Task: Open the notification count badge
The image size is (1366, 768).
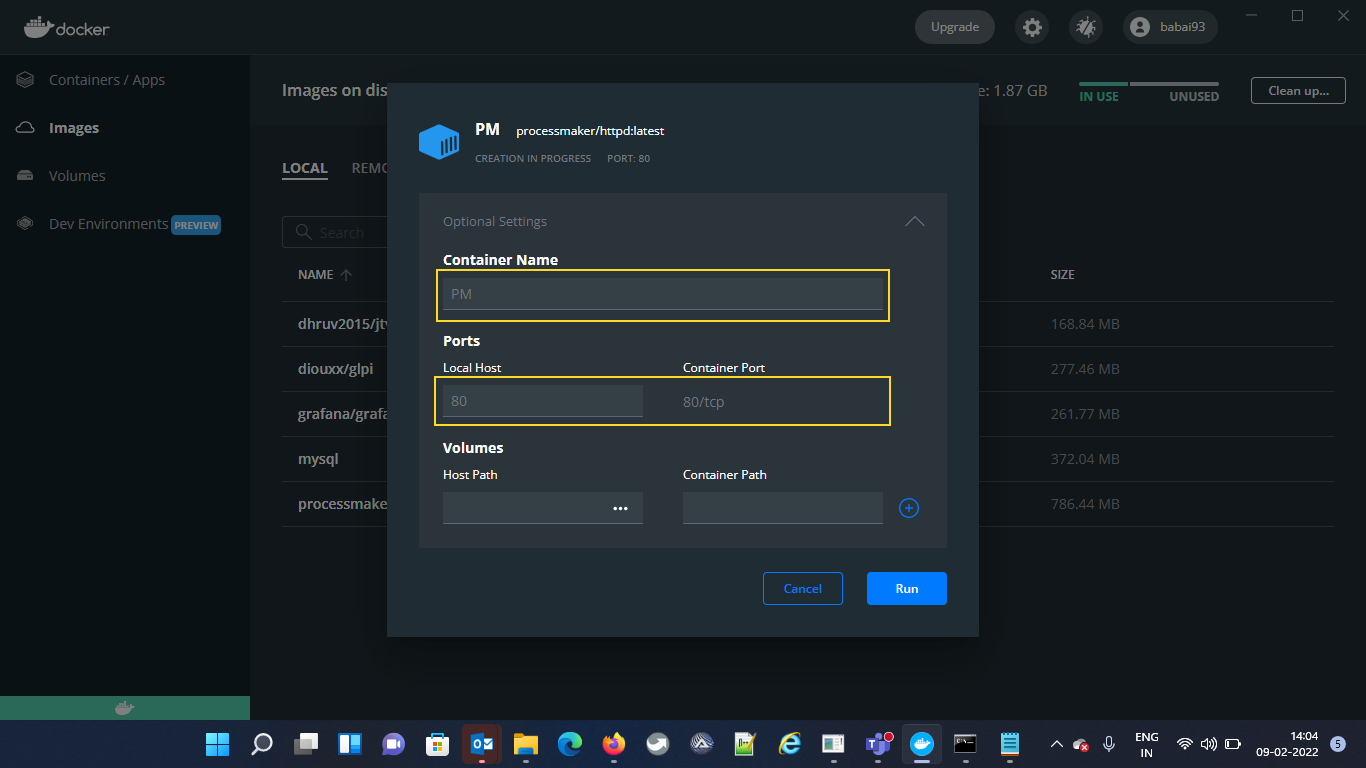Action: 1338,744
